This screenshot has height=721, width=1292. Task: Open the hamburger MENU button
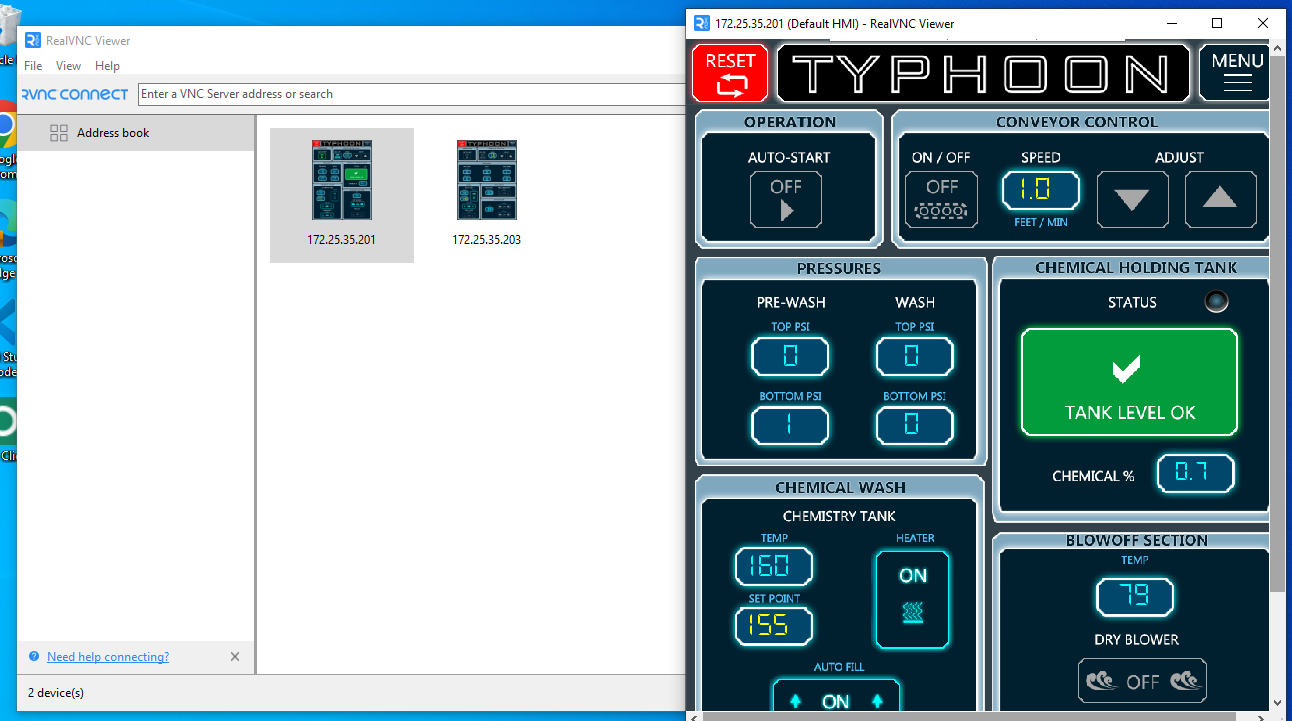1236,73
